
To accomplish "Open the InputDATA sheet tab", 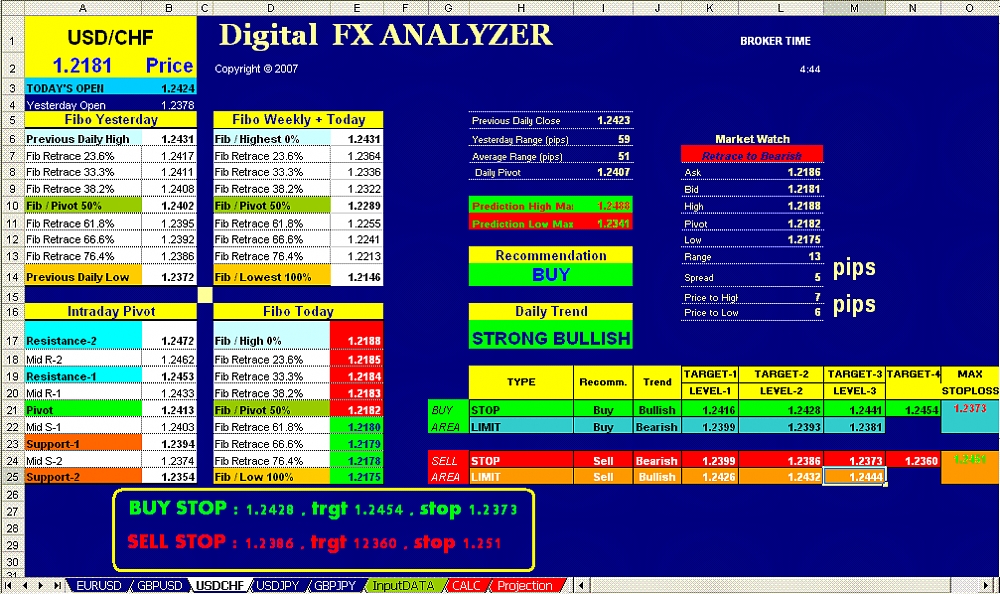I will click(x=403, y=585).
